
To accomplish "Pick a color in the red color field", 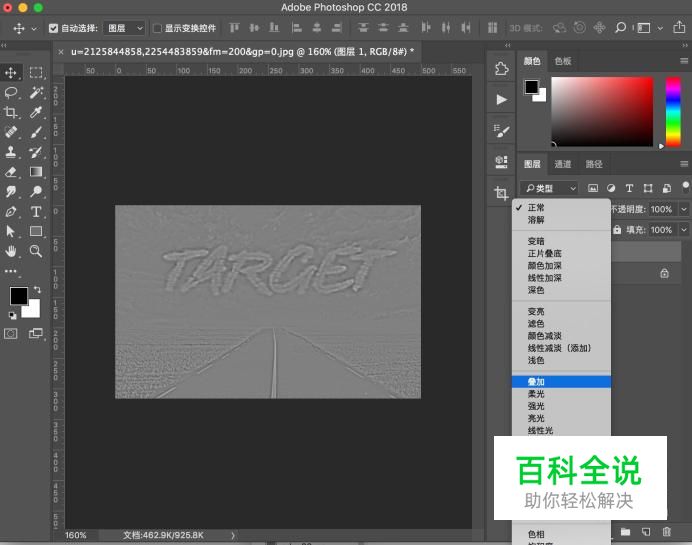I will 602,111.
